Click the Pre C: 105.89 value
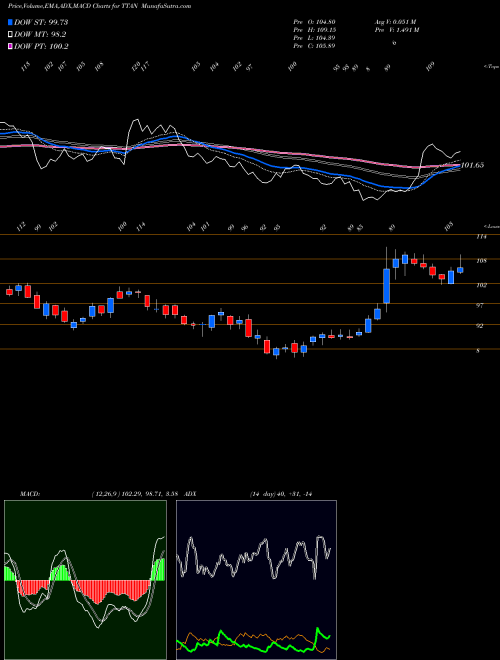This screenshot has height=660, width=500. [x=314, y=46]
